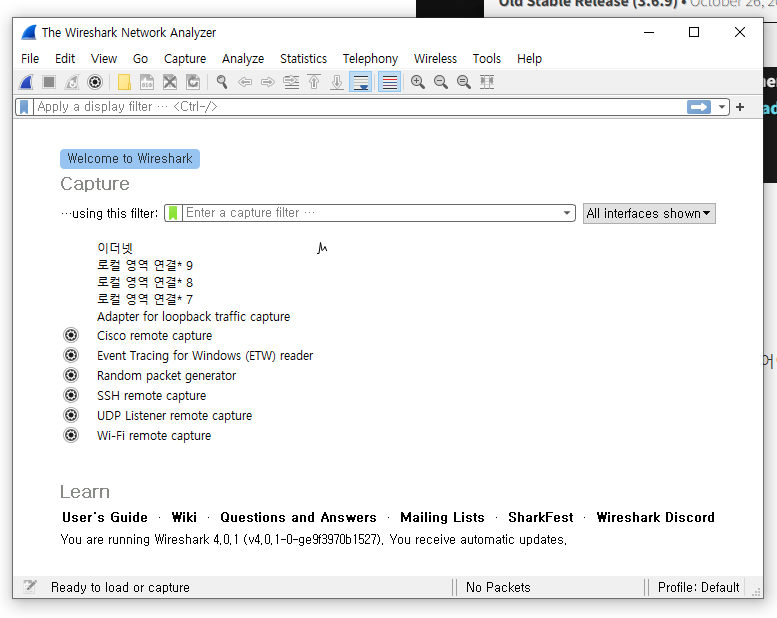Viewport: 777px width, 618px height.
Task: Click reload capture file icon
Action: coord(193,82)
